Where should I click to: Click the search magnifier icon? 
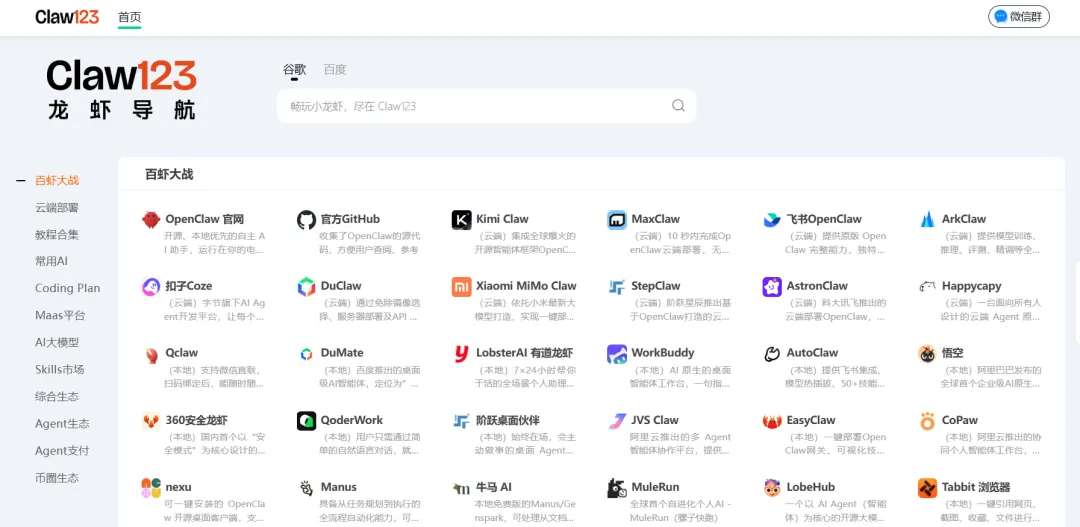pos(678,105)
